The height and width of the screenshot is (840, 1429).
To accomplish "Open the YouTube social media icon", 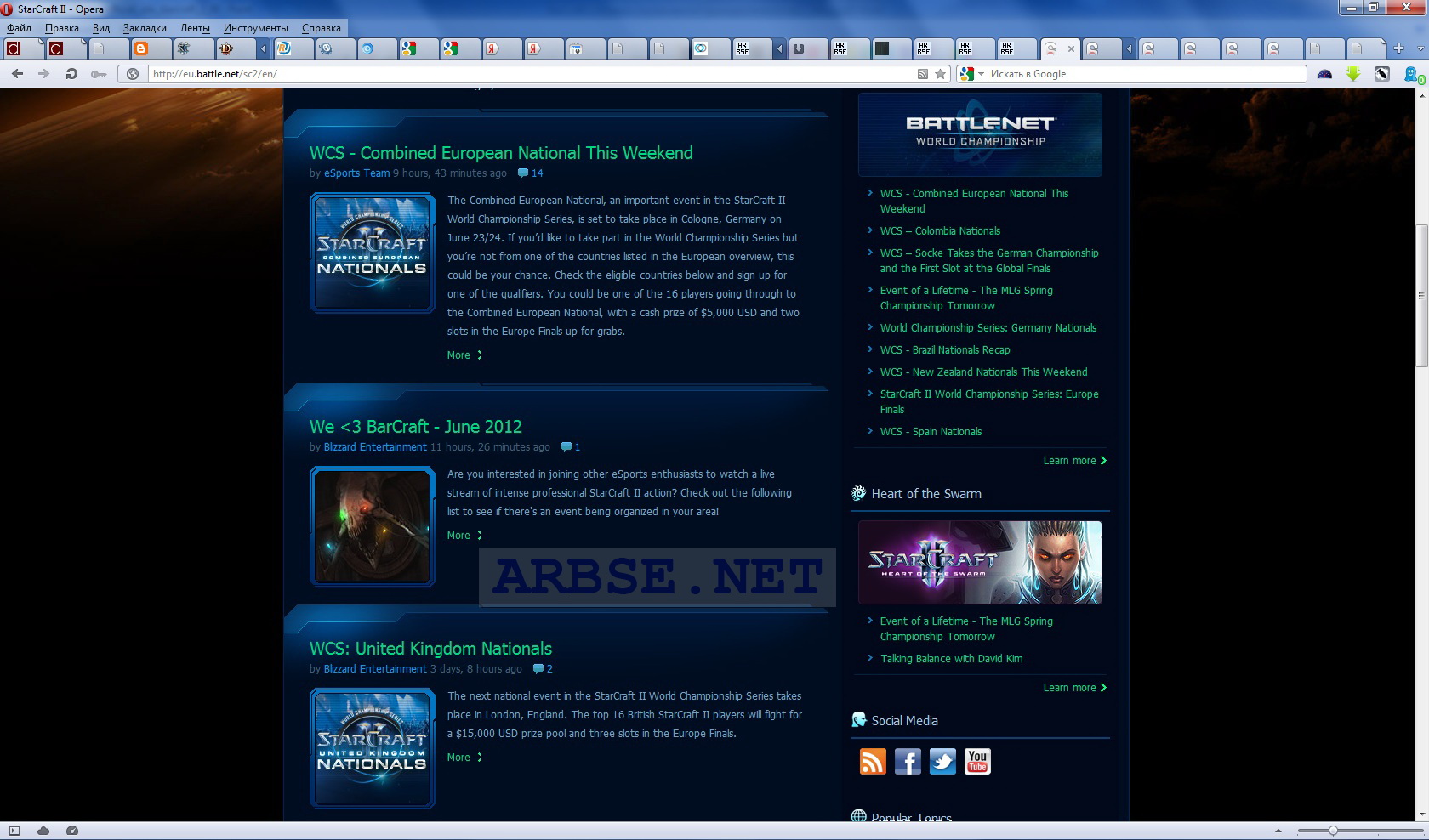I will point(977,761).
